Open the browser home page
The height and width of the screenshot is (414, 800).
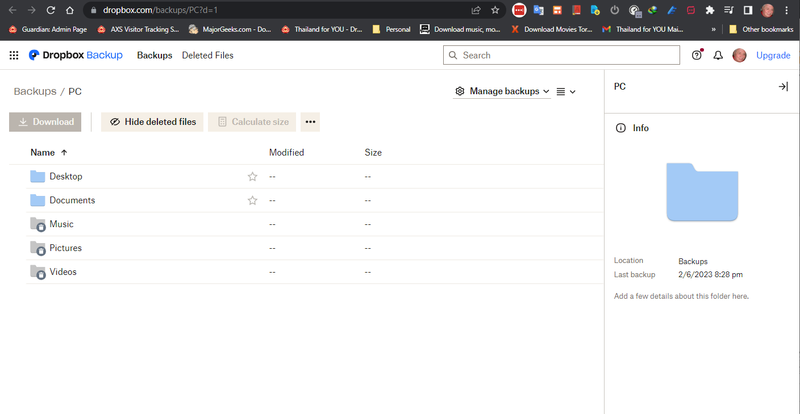(x=69, y=10)
